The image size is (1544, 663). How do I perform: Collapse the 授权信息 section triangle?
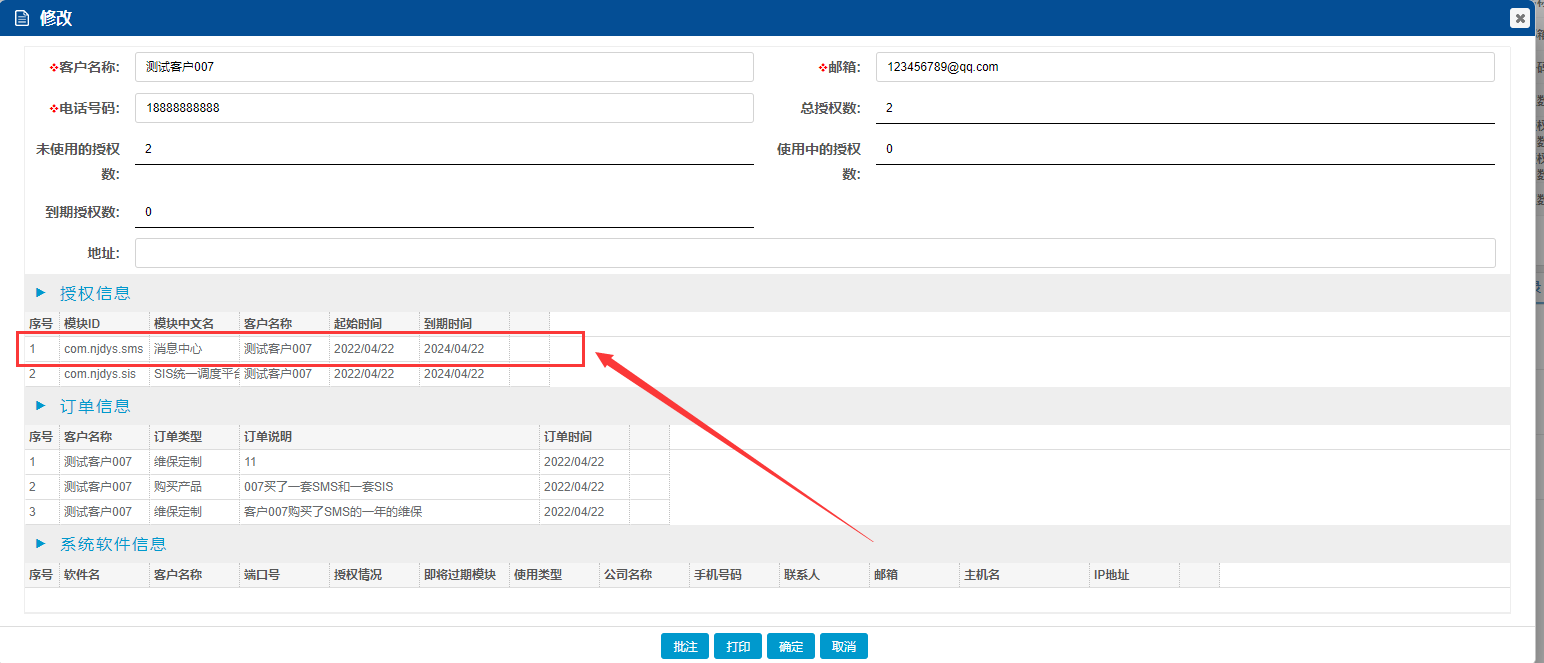[41, 293]
